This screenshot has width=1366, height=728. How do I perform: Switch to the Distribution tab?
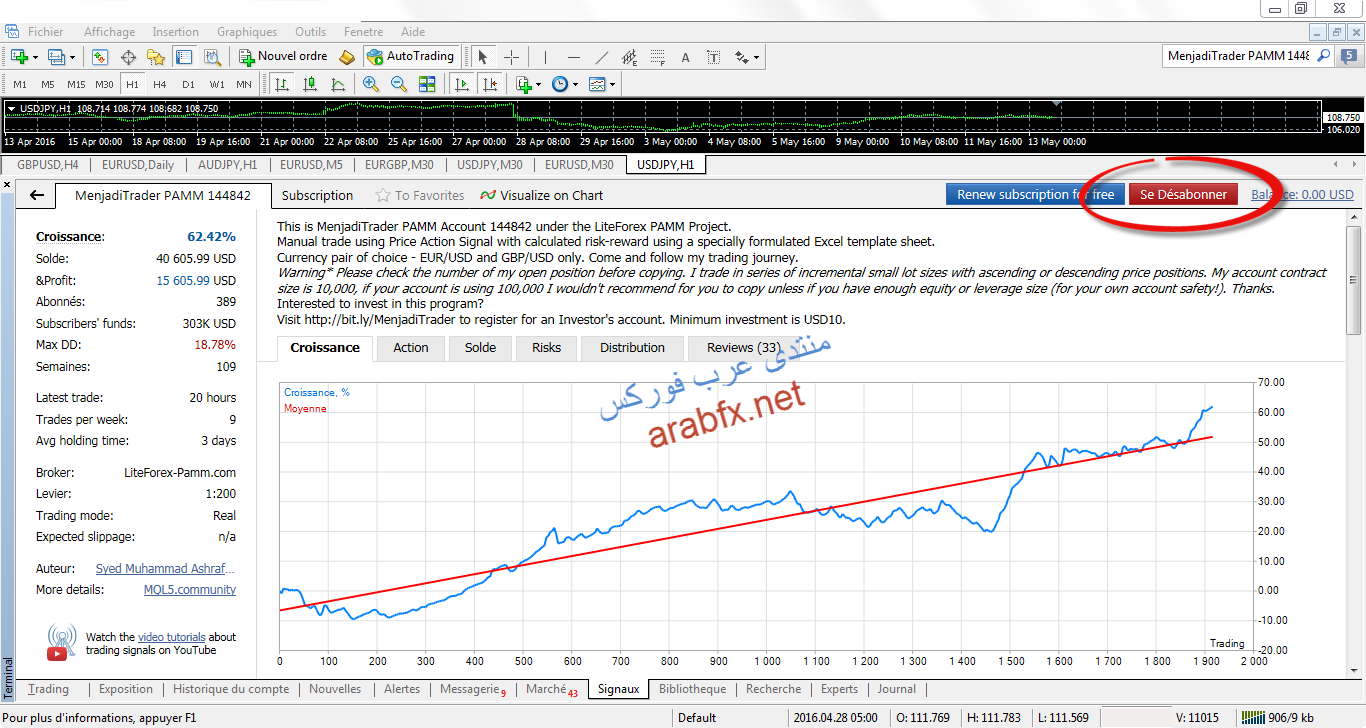click(x=632, y=348)
